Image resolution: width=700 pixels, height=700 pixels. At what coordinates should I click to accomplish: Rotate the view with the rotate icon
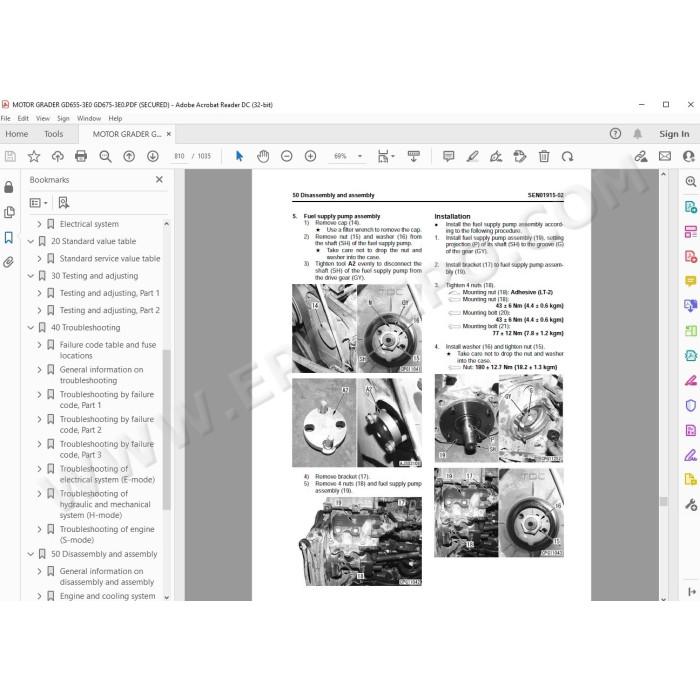pyautogui.click(x=567, y=156)
